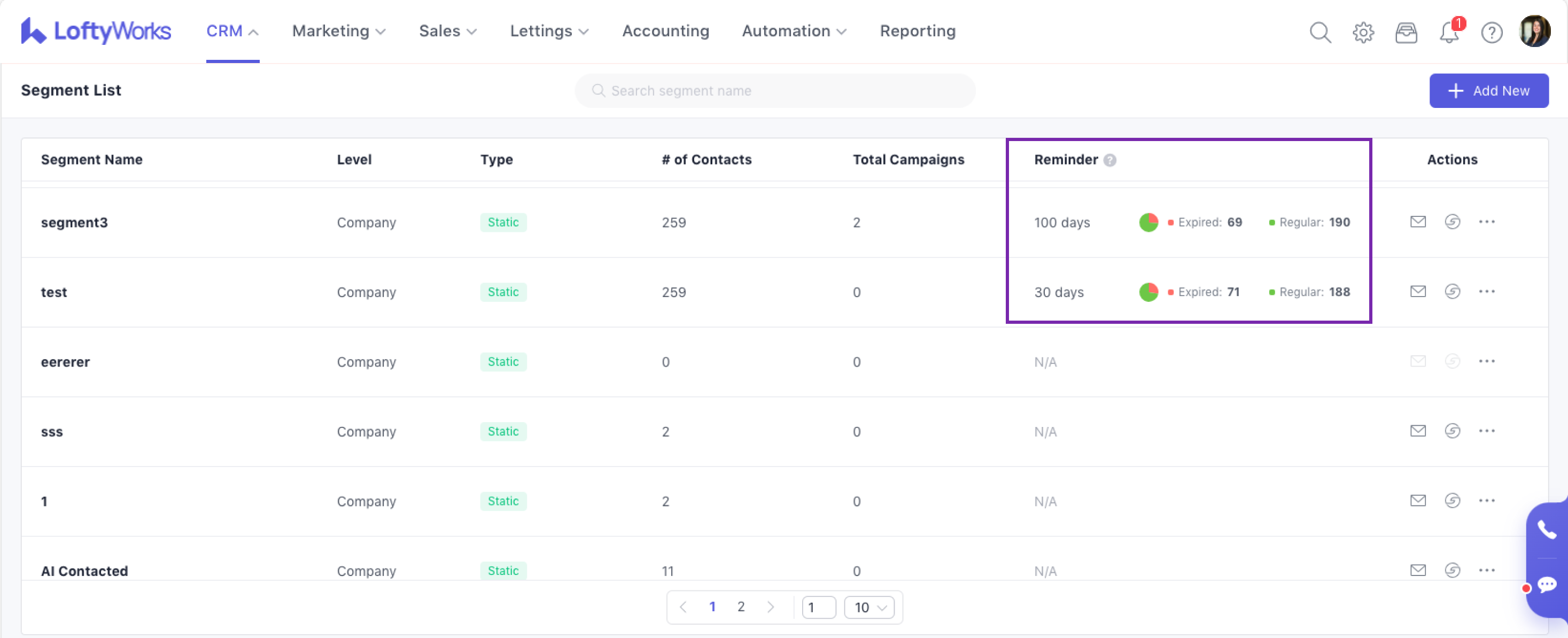The image size is (1568, 638).
Task: Click the Search segment name field
Action: (774, 91)
